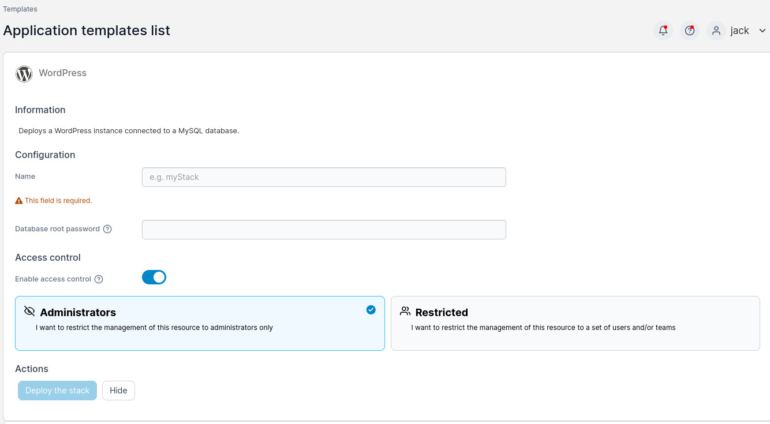The image size is (770, 424).
Task: Click the Hide button
Action: coord(118,391)
